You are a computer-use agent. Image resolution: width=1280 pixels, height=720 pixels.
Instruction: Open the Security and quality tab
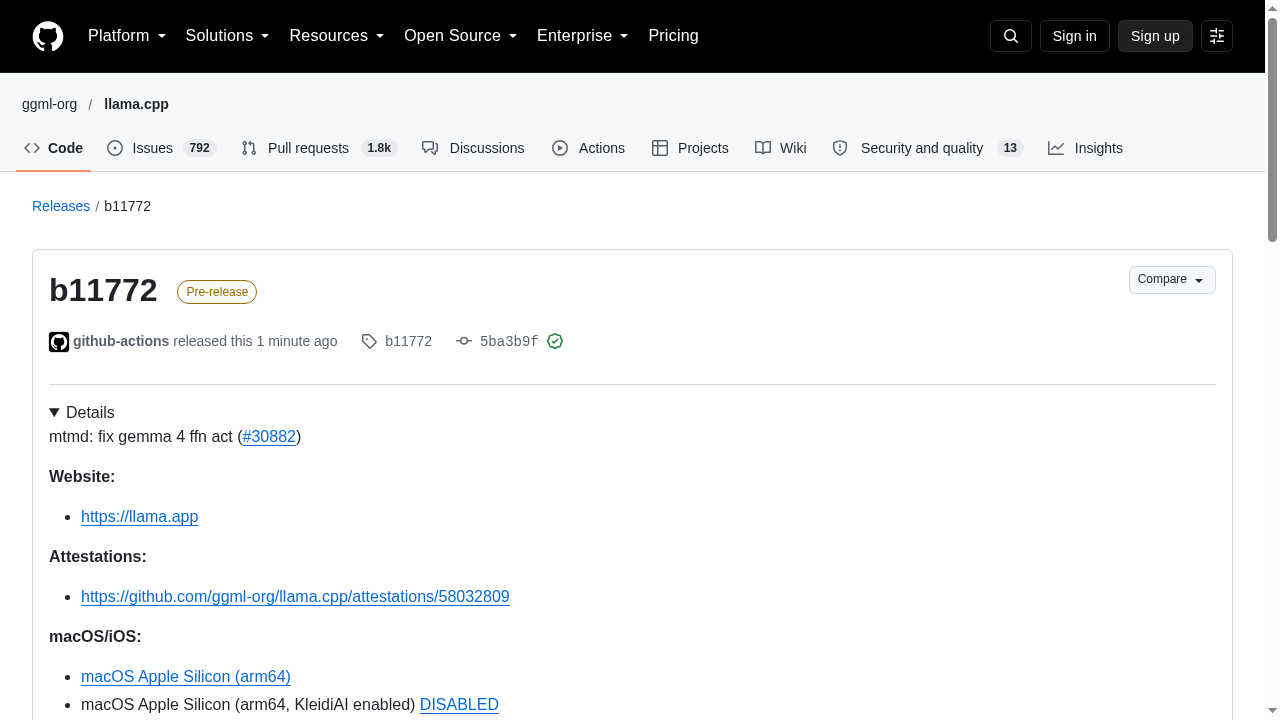pyautogui.click(x=927, y=148)
